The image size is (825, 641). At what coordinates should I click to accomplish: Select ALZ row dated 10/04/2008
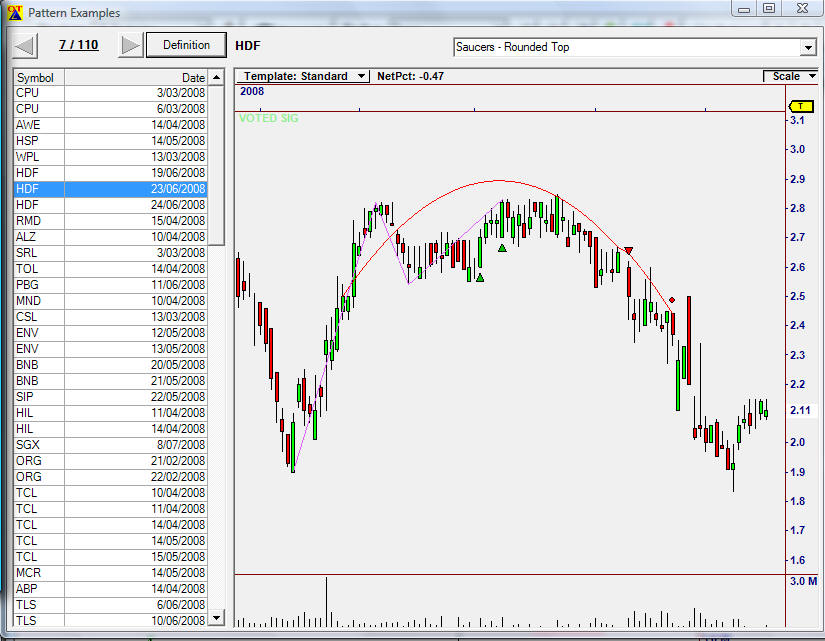coord(110,237)
